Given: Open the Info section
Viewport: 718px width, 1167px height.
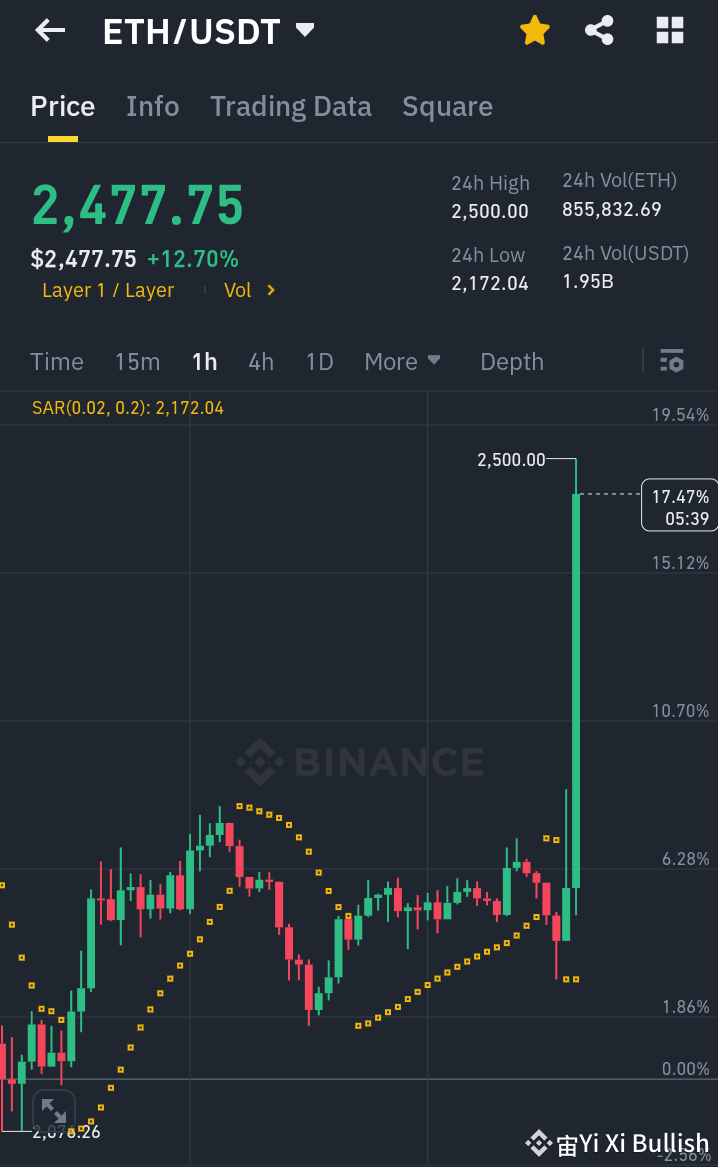Looking at the screenshot, I should pos(152,106).
